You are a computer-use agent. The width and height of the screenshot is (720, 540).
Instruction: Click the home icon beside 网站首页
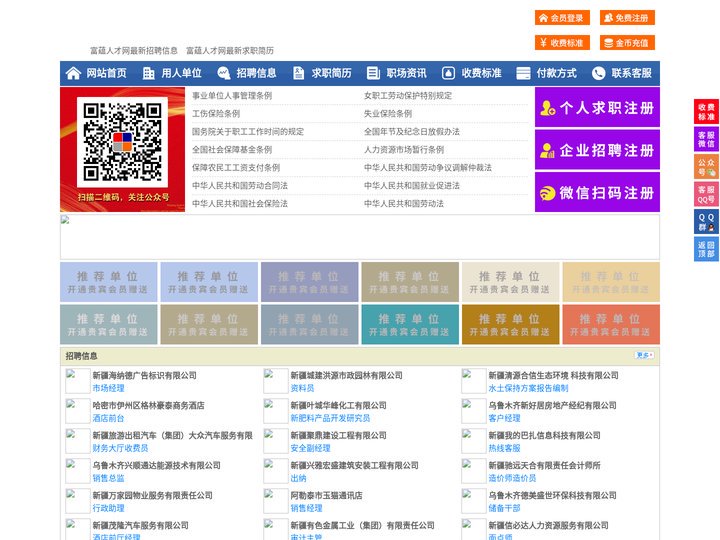pyautogui.click(x=73, y=73)
